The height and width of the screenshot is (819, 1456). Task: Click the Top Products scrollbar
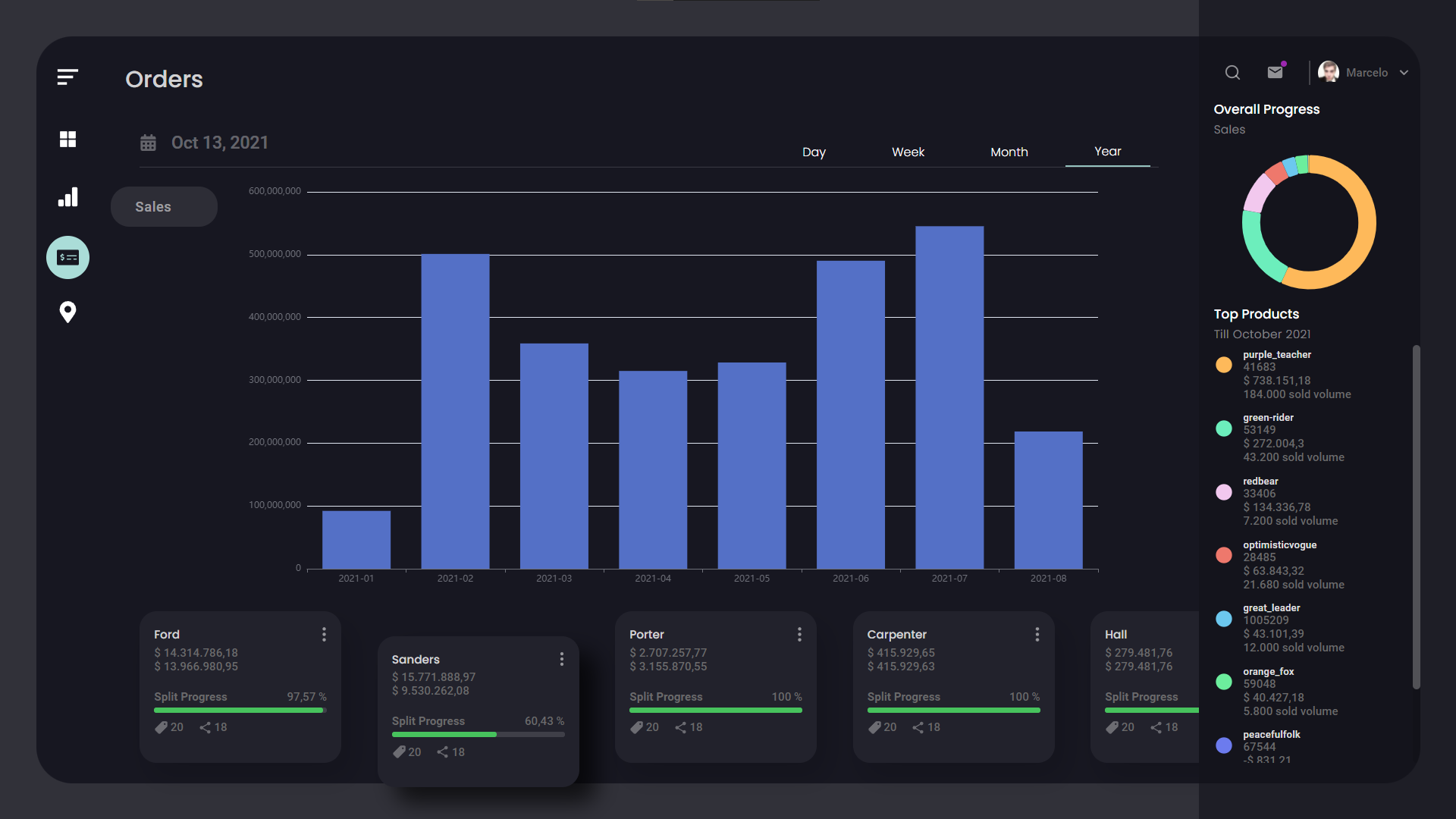click(1415, 516)
